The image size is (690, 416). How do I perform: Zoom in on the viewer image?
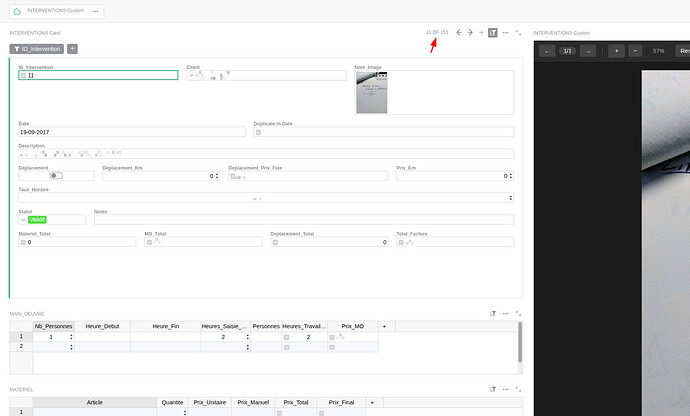616,50
